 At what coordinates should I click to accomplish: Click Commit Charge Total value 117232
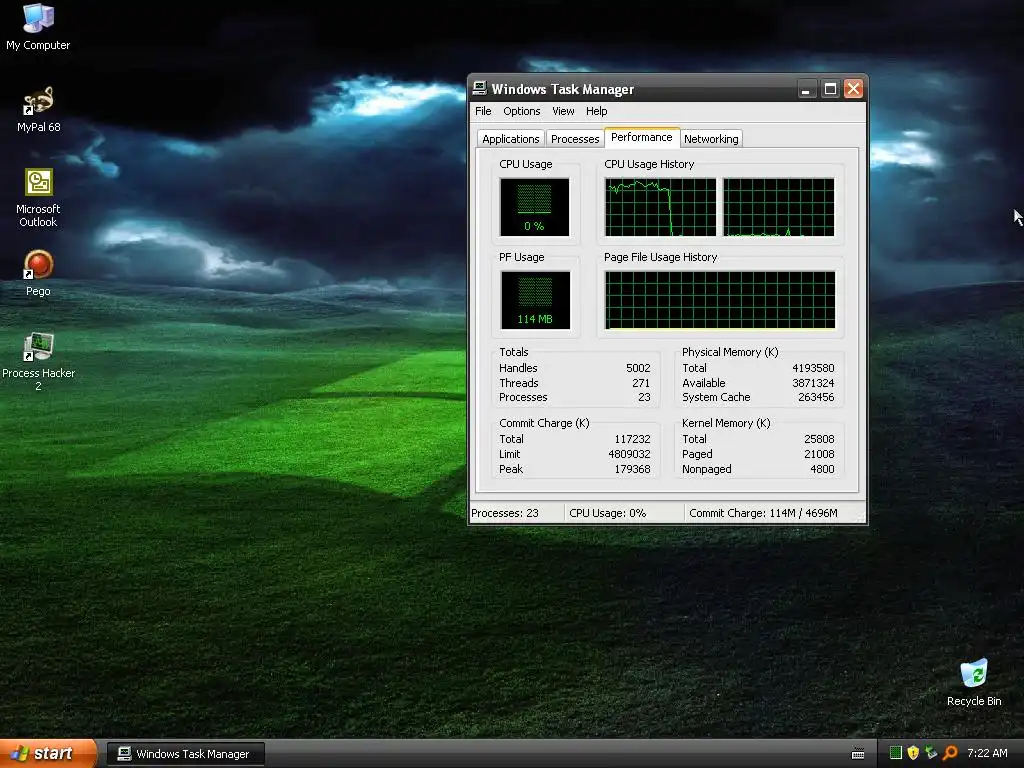pyautogui.click(x=632, y=440)
